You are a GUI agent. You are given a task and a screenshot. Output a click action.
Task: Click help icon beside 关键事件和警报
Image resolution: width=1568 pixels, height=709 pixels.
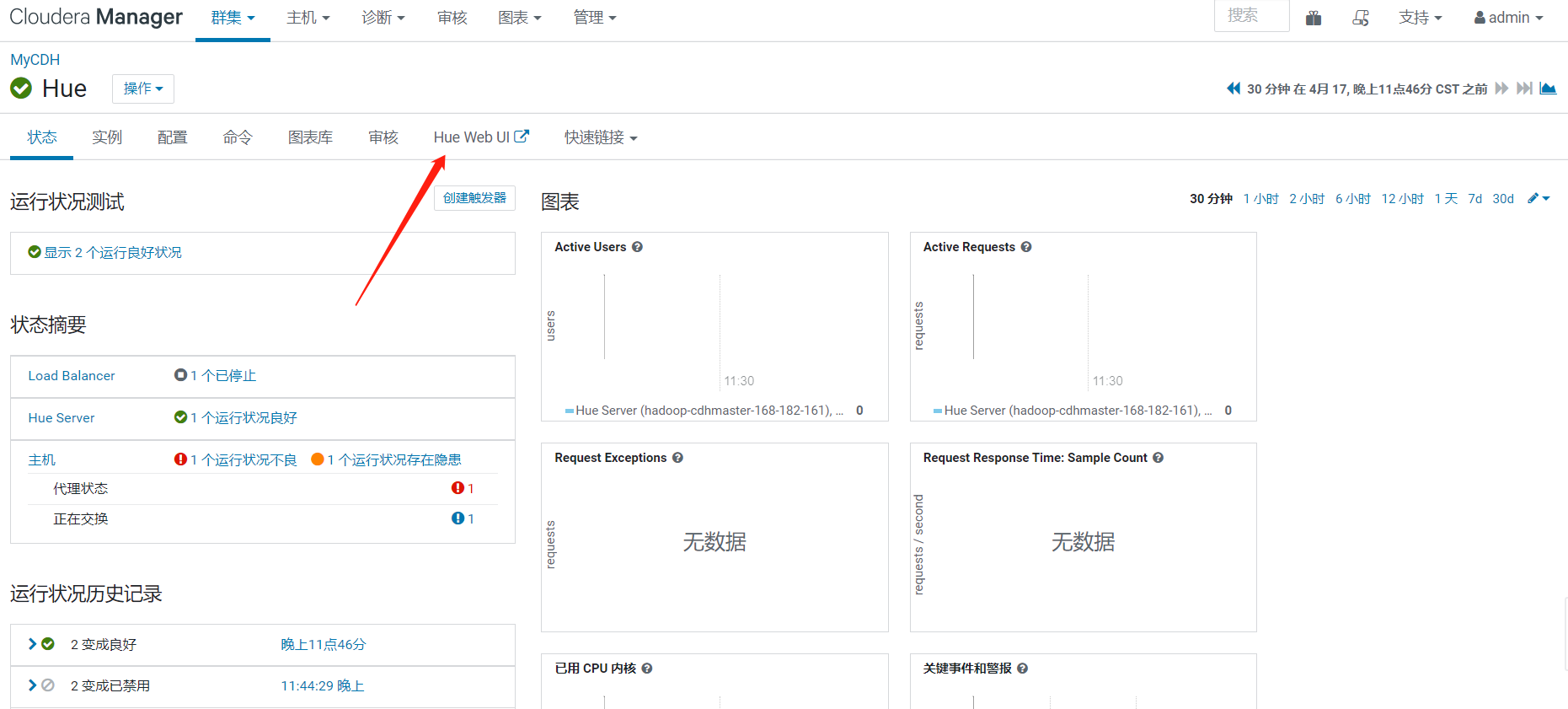click(1022, 669)
